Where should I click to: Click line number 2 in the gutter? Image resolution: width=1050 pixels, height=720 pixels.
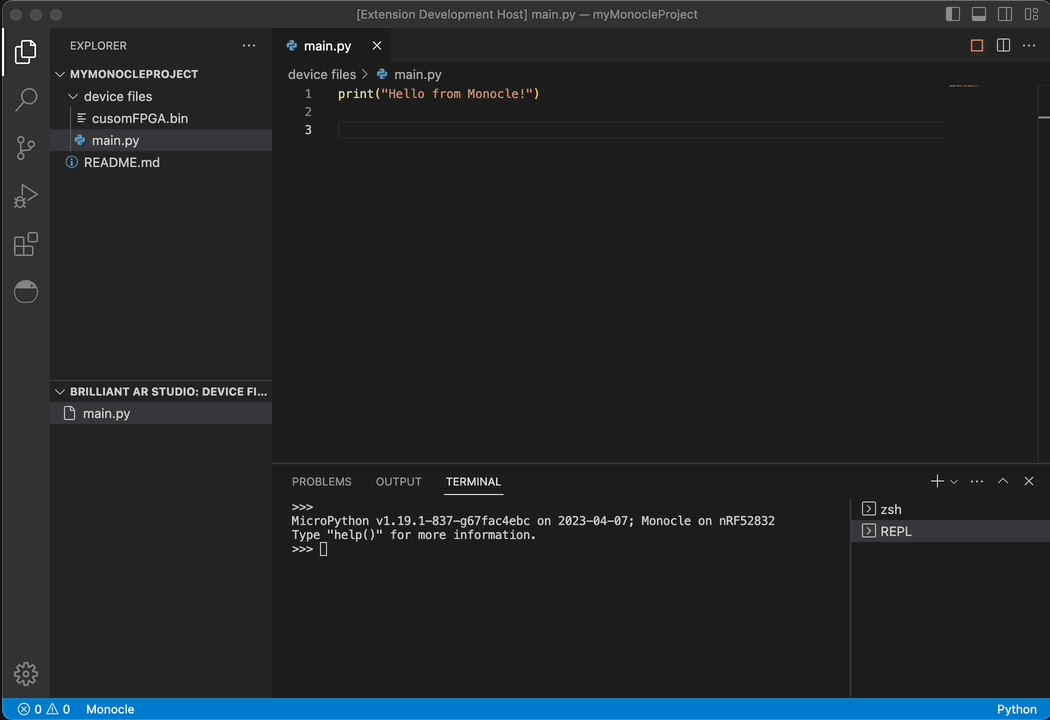tap(308, 111)
